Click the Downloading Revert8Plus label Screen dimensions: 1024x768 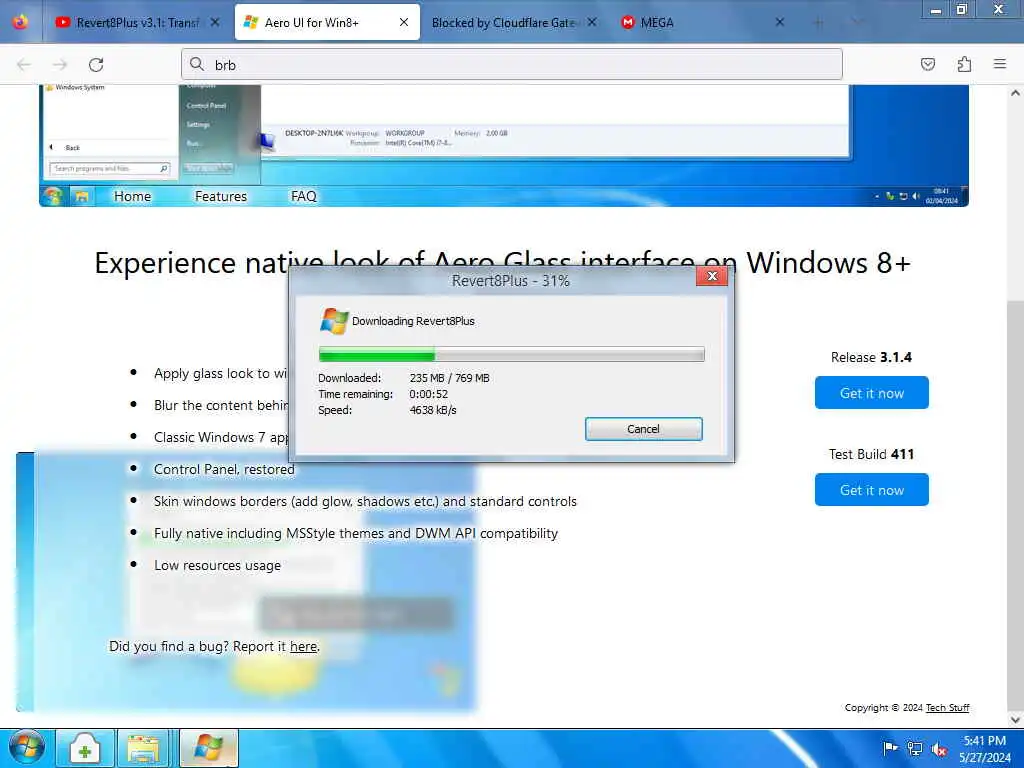(x=413, y=321)
